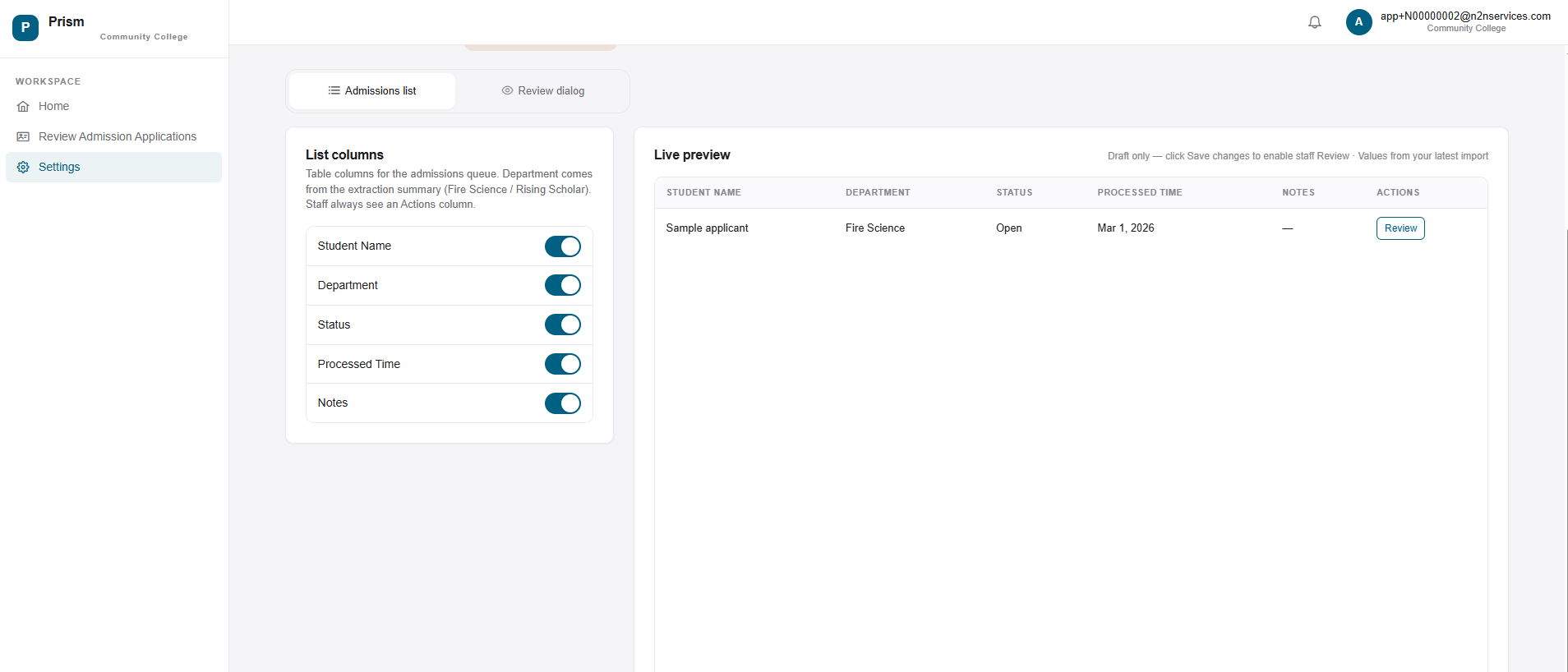Image resolution: width=1568 pixels, height=672 pixels.
Task: Click the account email at top right
Action: [x=1465, y=16]
